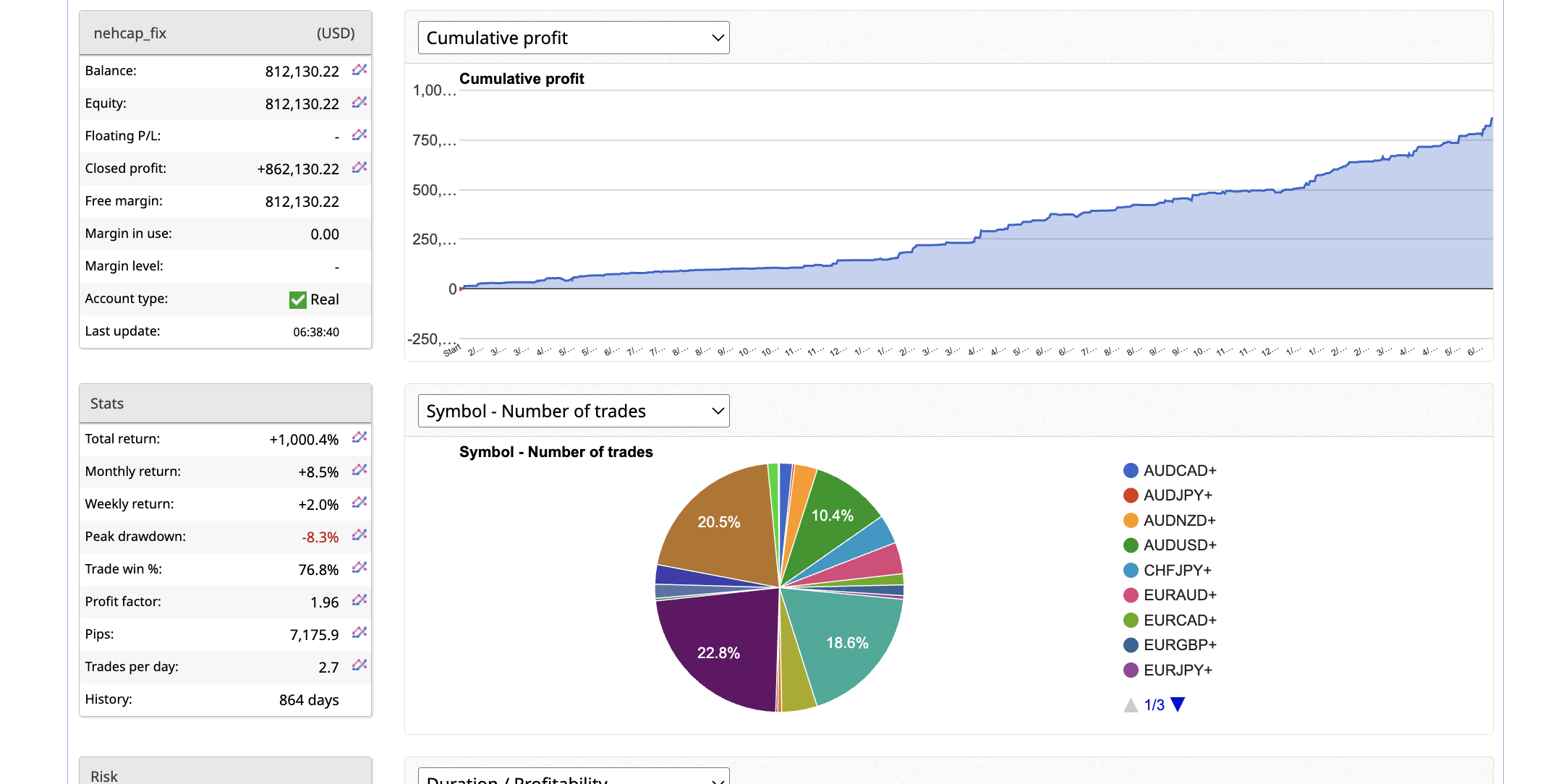Viewport: 1548px width, 784px height.
Task: Click previous legend page up arrow
Action: click(x=1131, y=705)
